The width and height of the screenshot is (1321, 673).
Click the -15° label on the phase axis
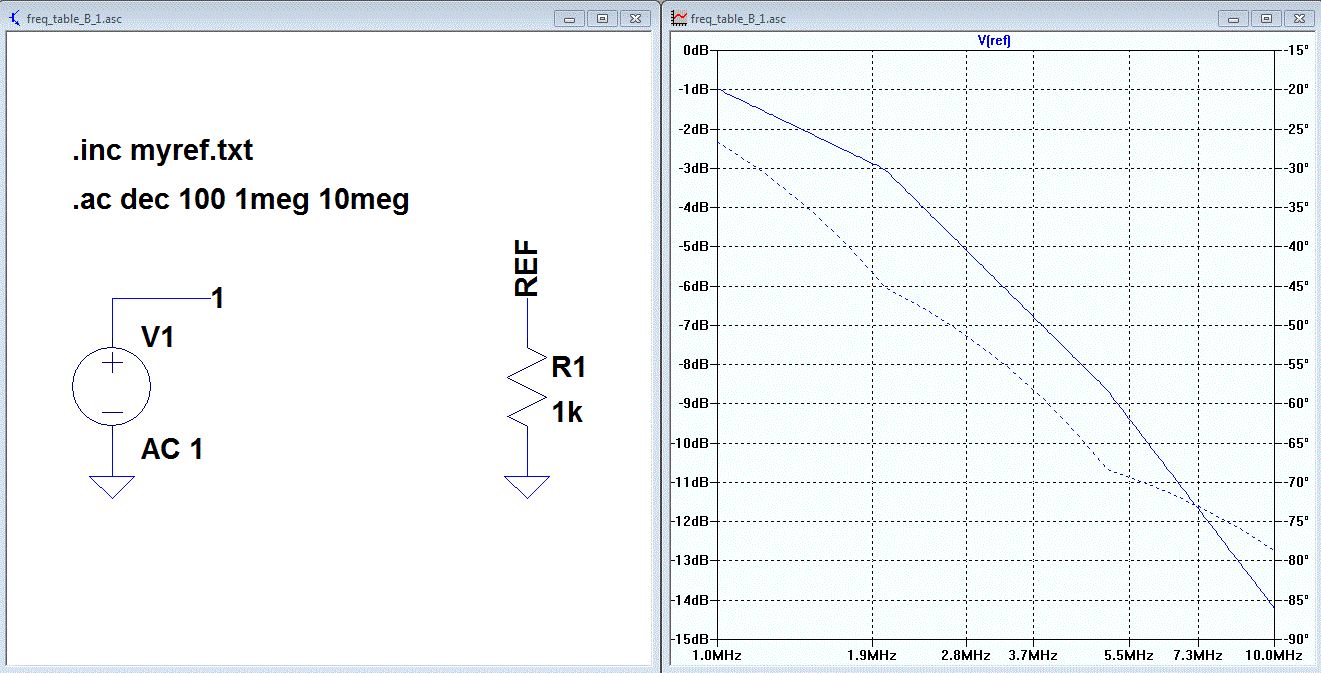pyautogui.click(x=1296, y=50)
